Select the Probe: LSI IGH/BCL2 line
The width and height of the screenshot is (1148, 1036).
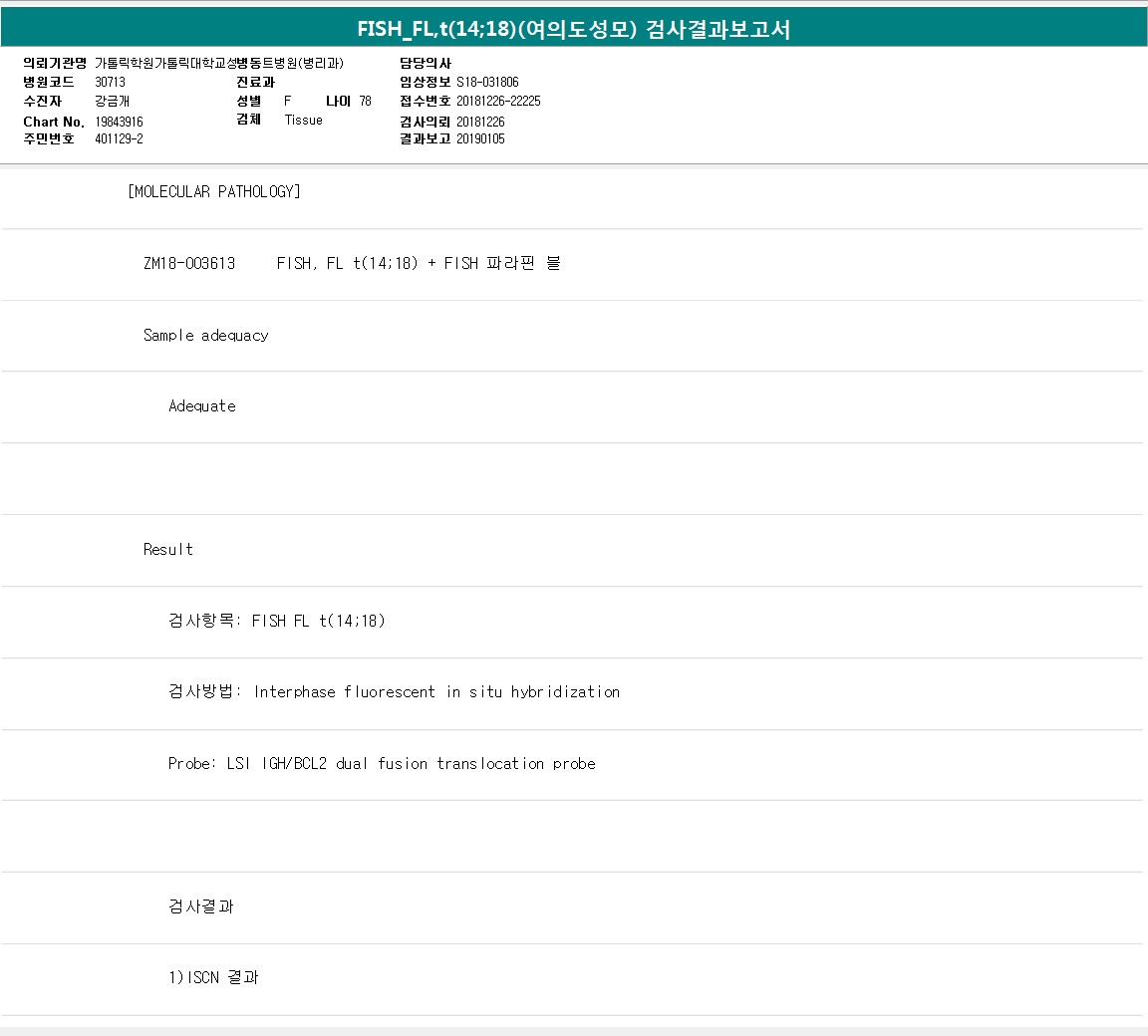tap(382, 764)
